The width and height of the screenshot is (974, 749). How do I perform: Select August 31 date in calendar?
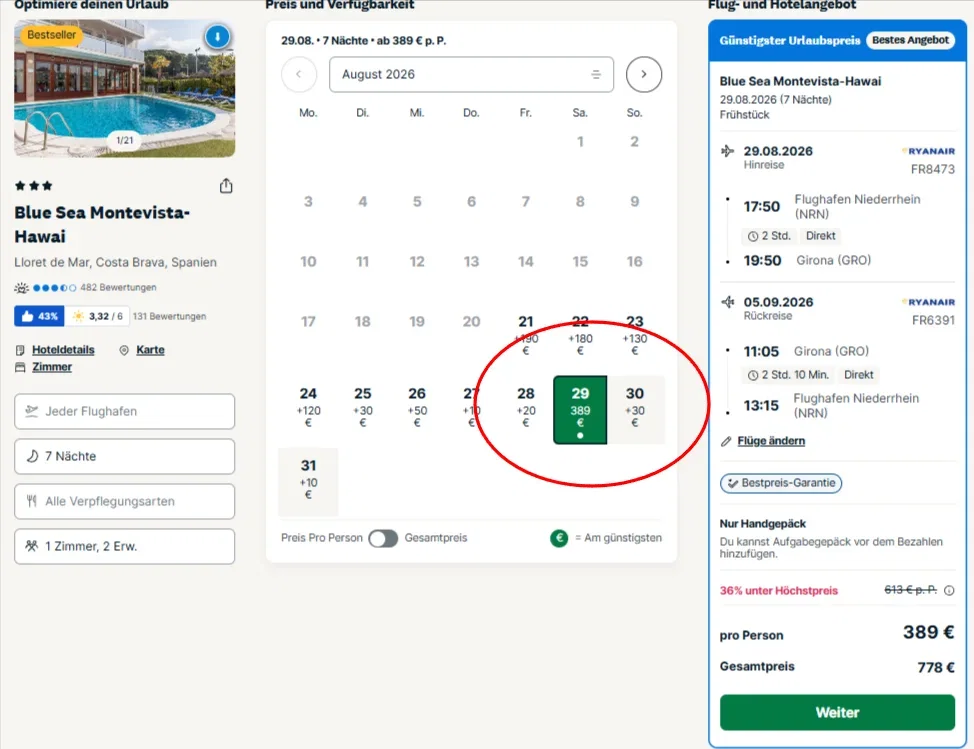(x=308, y=480)
